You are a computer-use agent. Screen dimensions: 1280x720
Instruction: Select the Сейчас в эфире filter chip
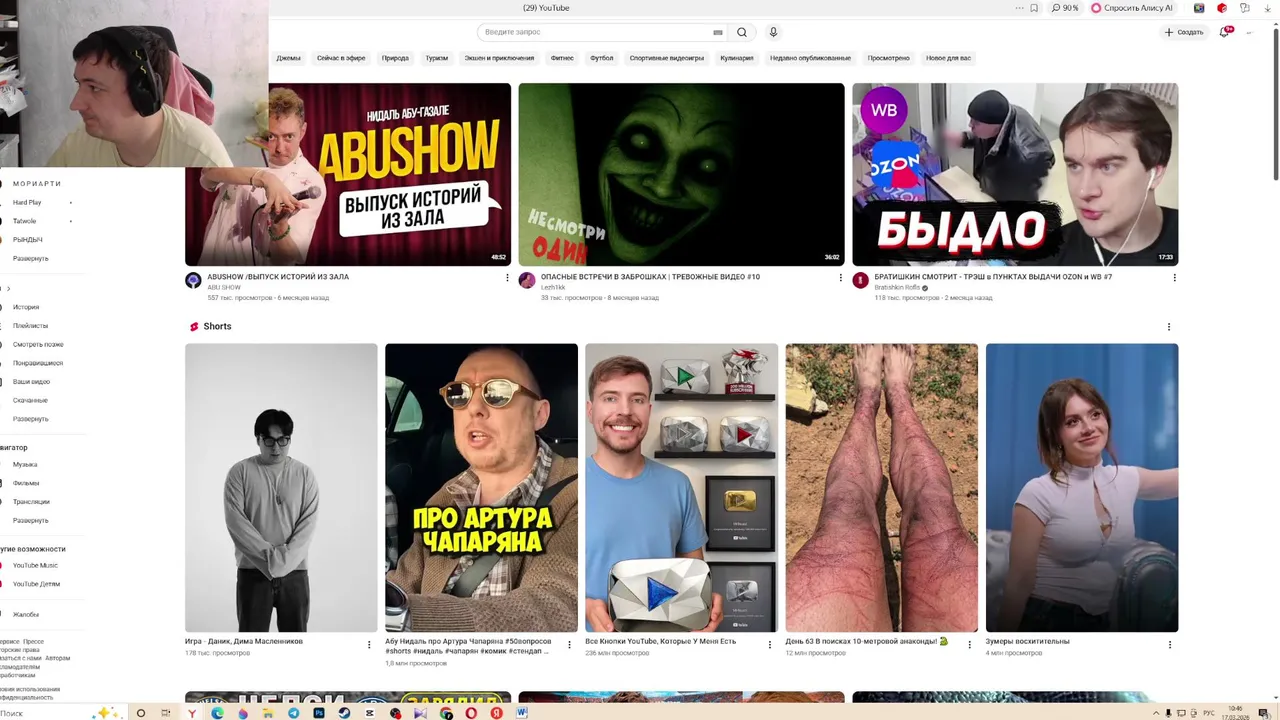341,58
